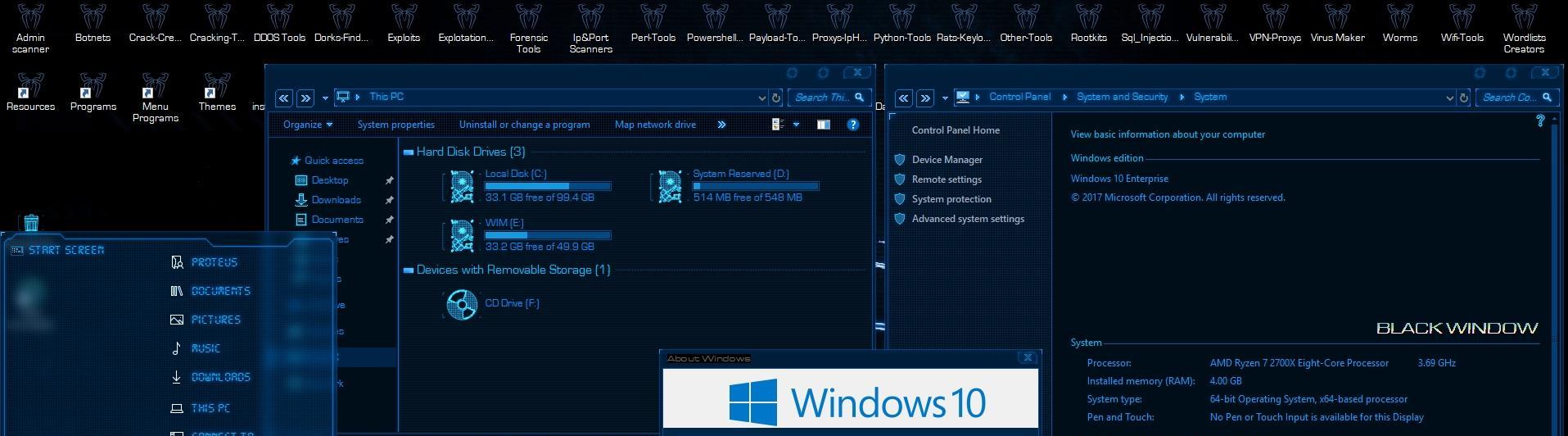The width and height of the screenshot is (1568, 436).
Task: Select the Local Disk (C:) drive icon
Action: point(462,186)
